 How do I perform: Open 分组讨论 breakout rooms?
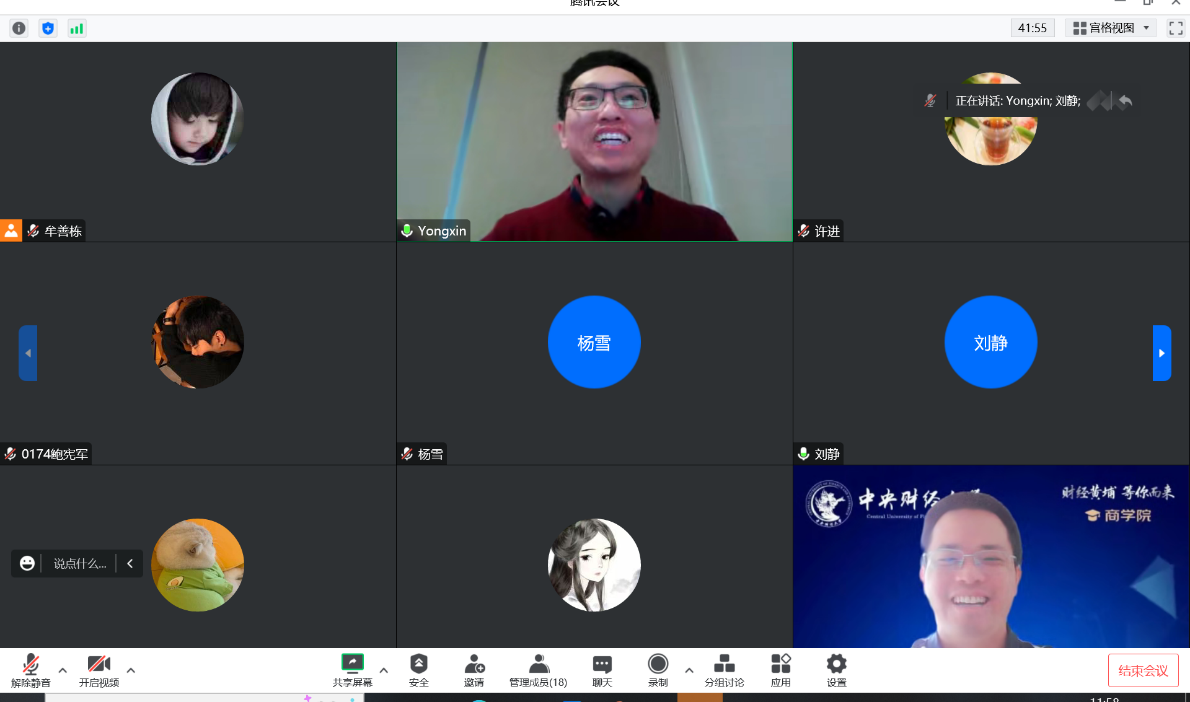[x=724, y=669]
